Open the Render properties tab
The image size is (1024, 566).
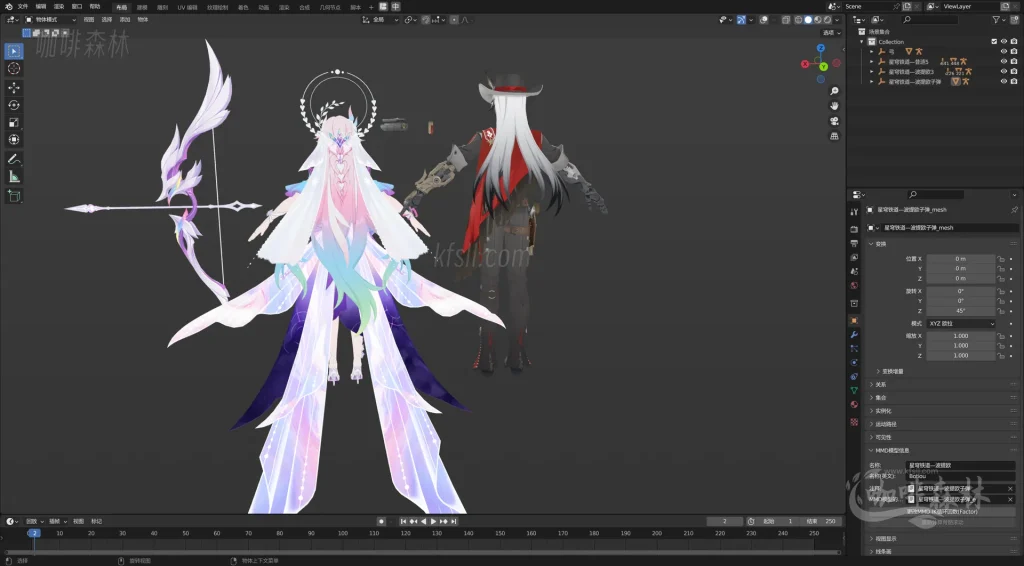pos(854,229)
